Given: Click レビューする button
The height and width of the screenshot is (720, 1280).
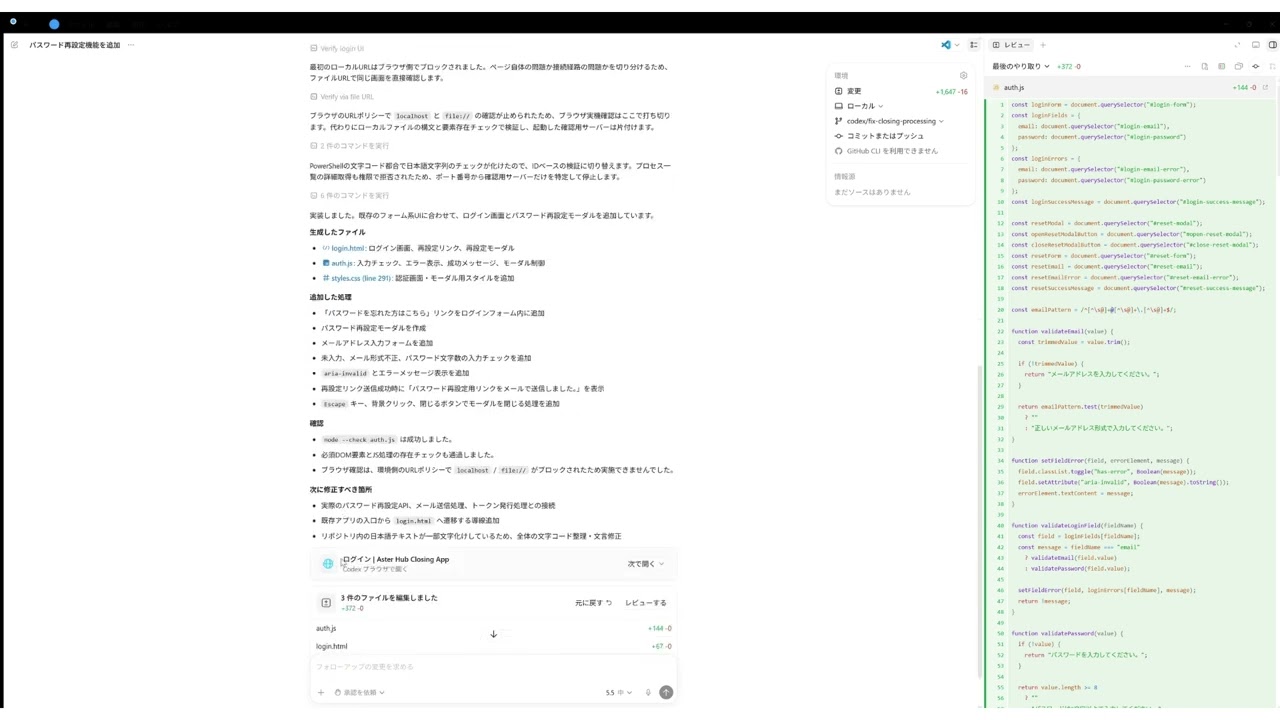Looking at the screenshot, I should coord(646,603).
